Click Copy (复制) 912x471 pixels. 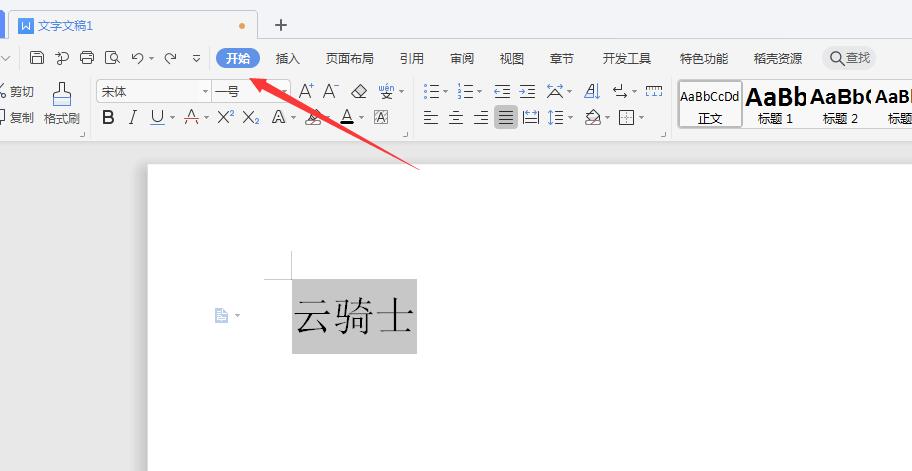pos(17,117)
